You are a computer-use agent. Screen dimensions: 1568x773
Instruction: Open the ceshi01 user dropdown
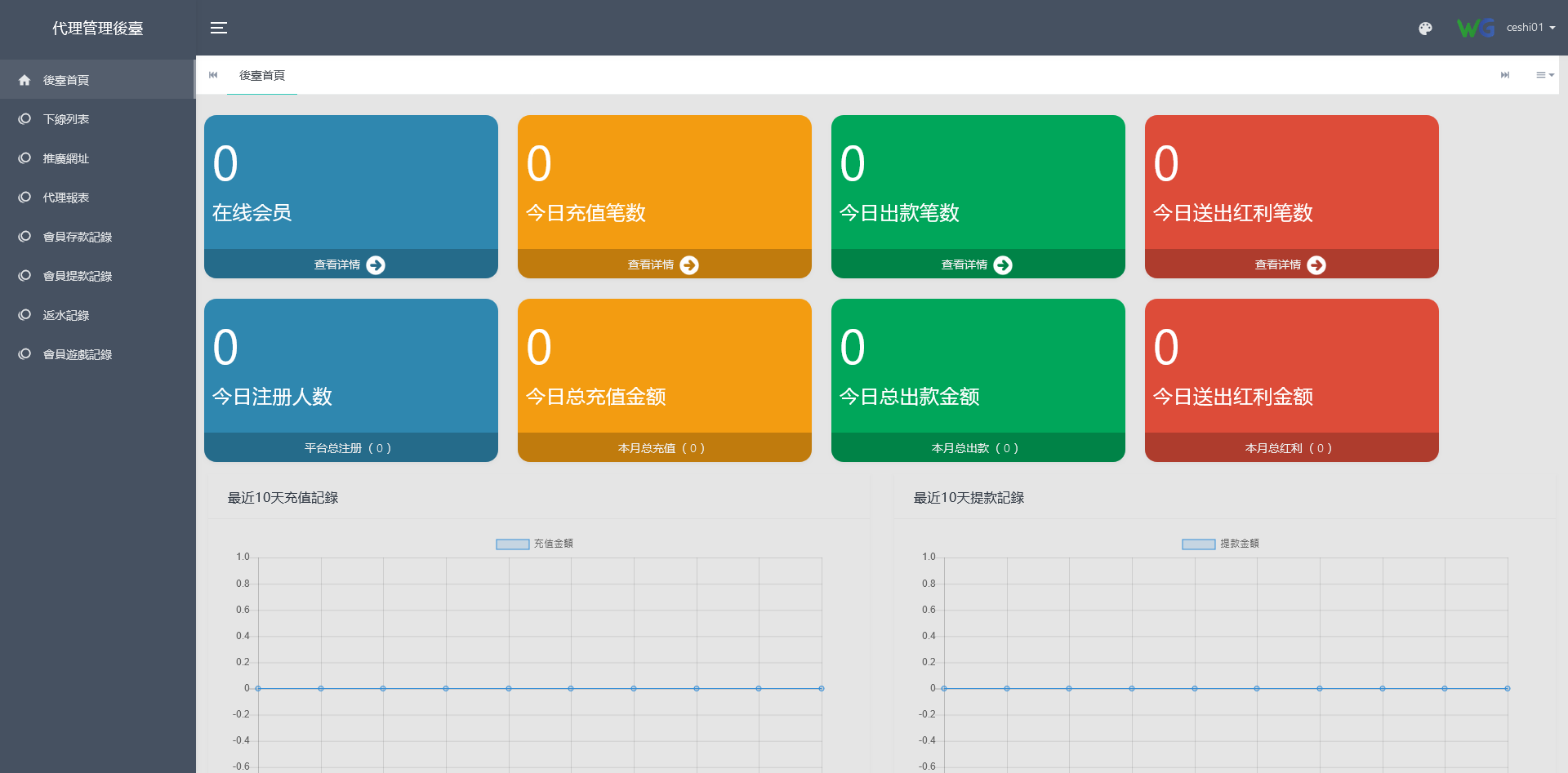[x=1530, y=28]
